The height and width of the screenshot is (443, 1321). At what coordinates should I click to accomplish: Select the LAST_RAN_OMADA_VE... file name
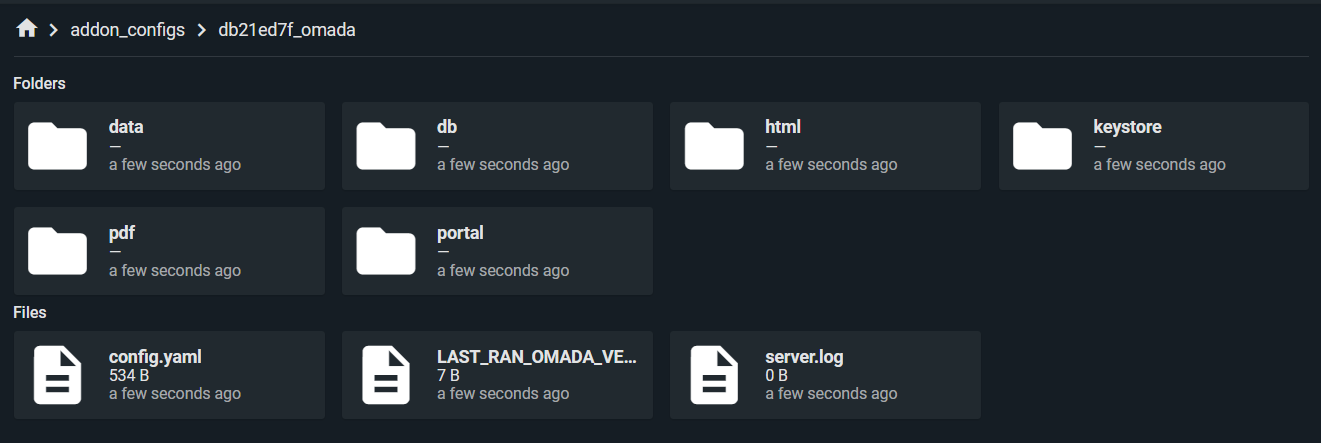(536, 357)
